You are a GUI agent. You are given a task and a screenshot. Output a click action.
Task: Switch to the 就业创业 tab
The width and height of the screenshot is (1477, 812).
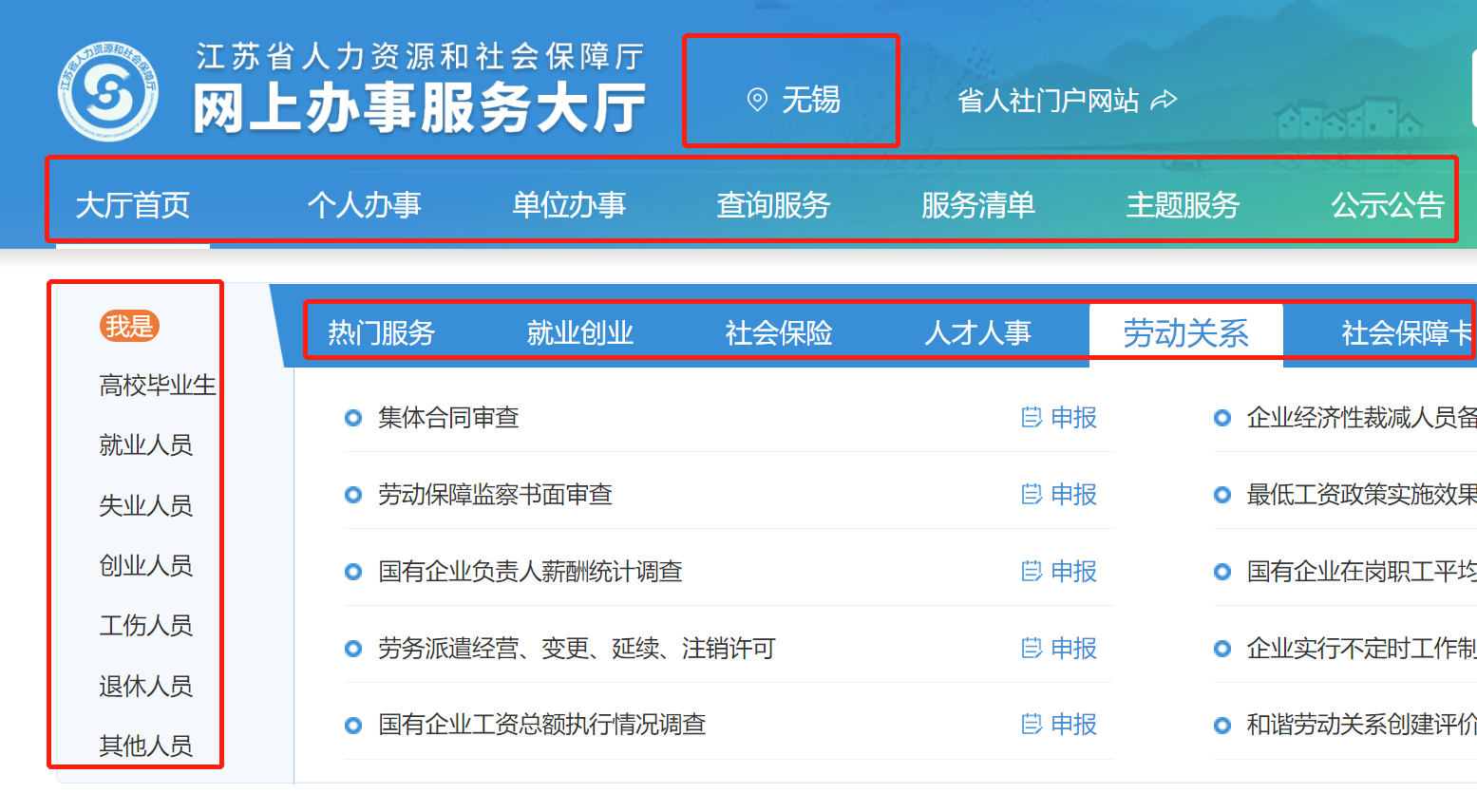[580, 333]
